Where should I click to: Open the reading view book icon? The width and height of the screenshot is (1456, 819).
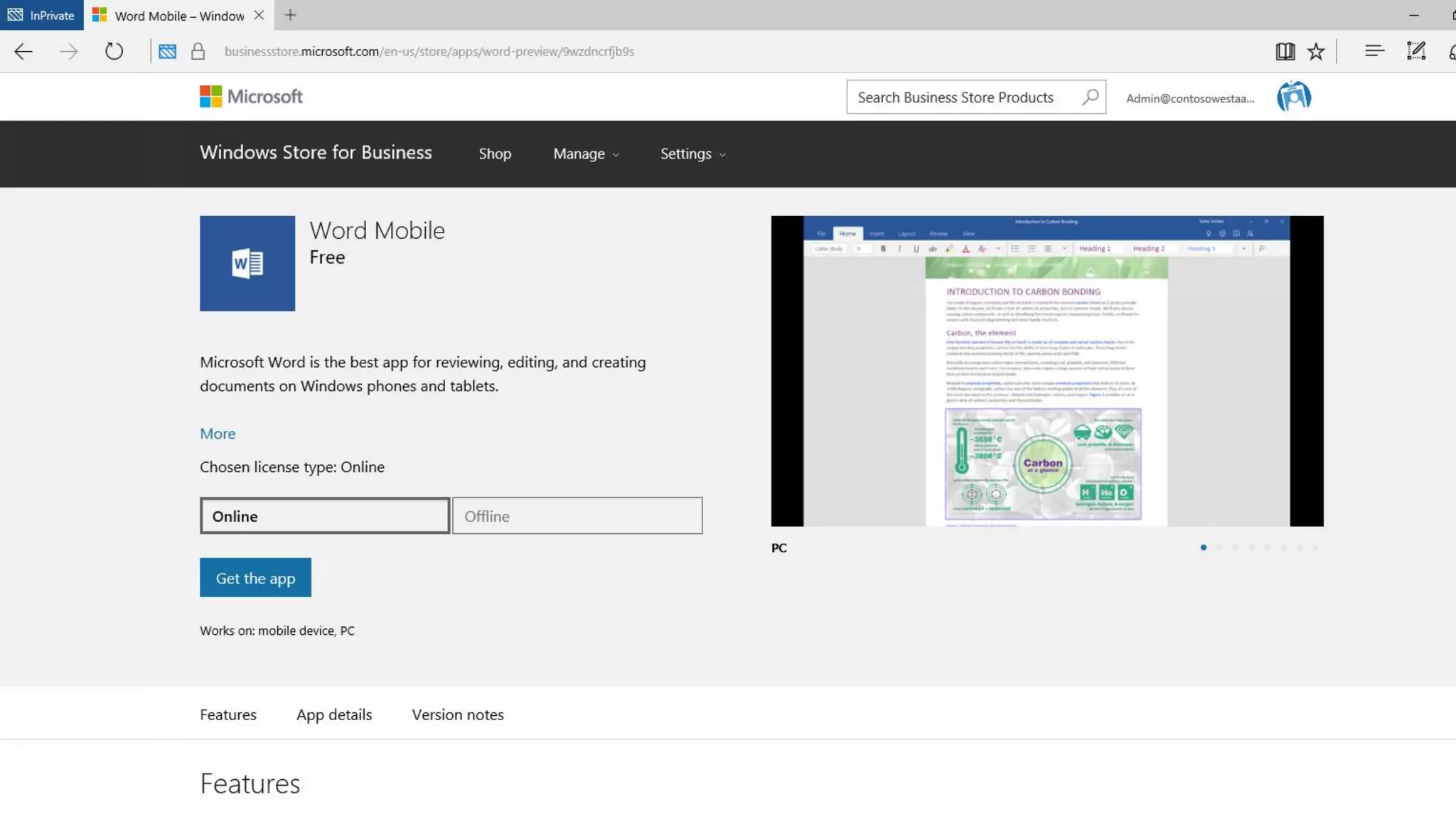coord(1285,51)
